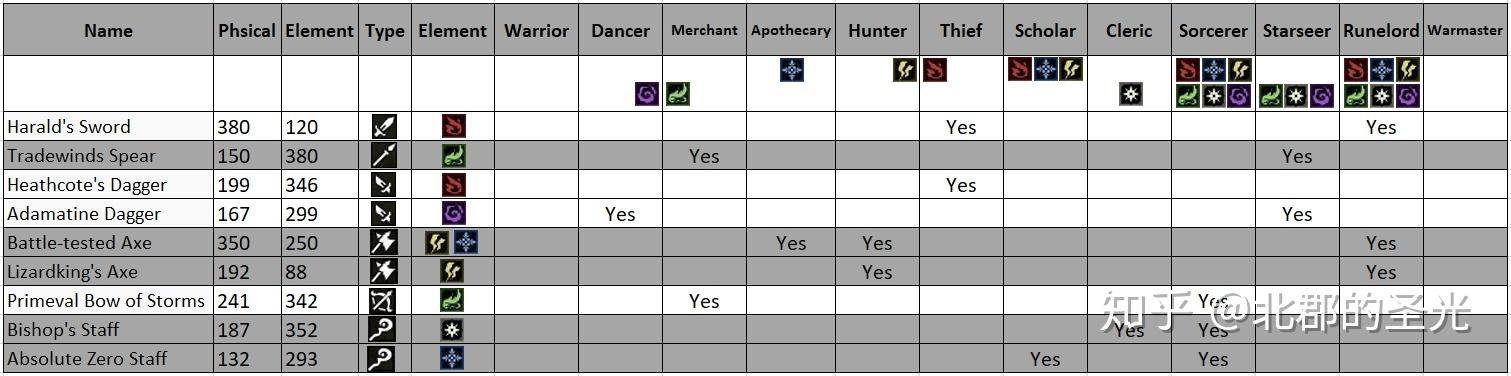
Task: Click the spear type icon for Tradewinds Spear
Action: (x=384, y=155)
